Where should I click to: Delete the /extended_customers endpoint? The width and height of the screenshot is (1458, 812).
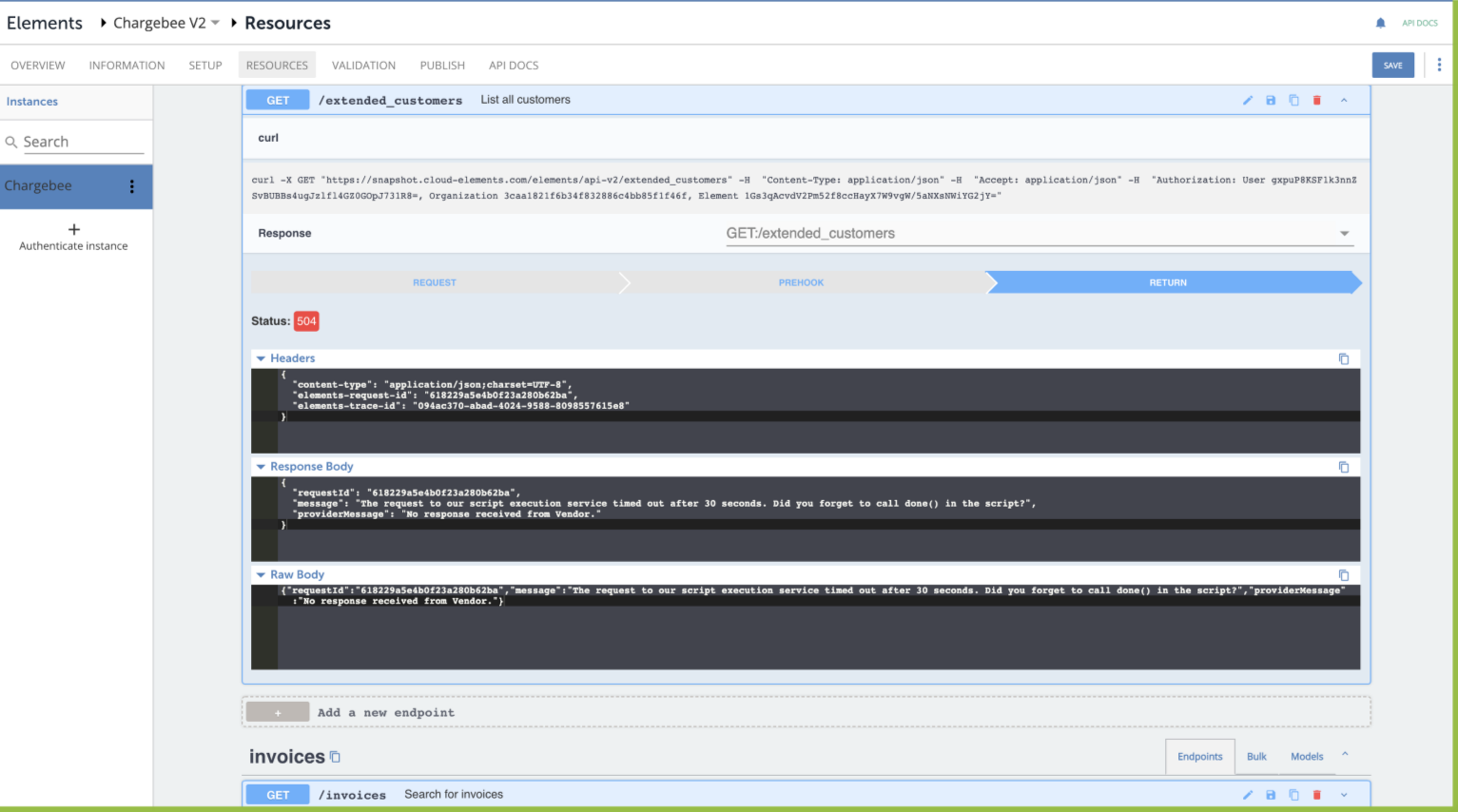point(1317,100)
